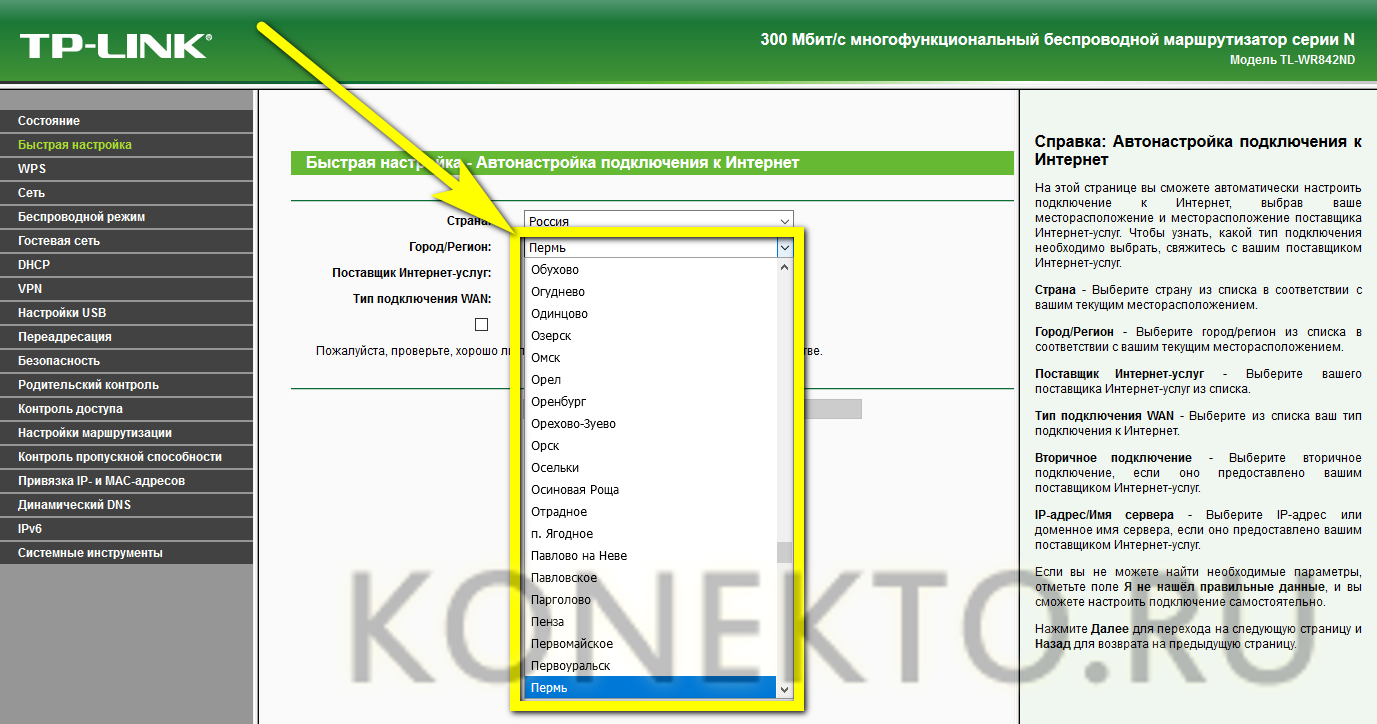Open the IPv6 menu section
The height and width of the screenshot is (724, 1377).
126,529
